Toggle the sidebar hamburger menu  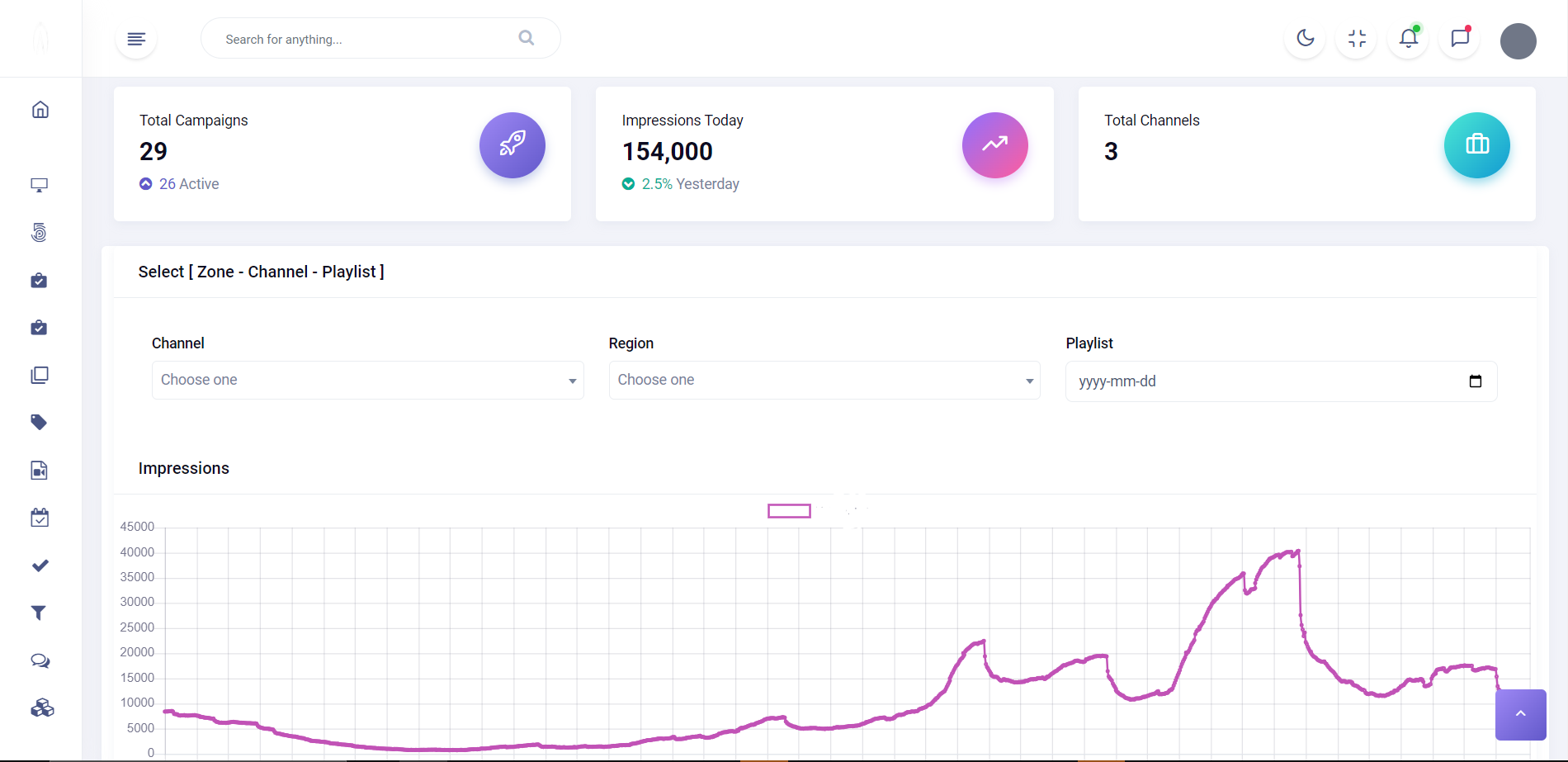(136, 39)
